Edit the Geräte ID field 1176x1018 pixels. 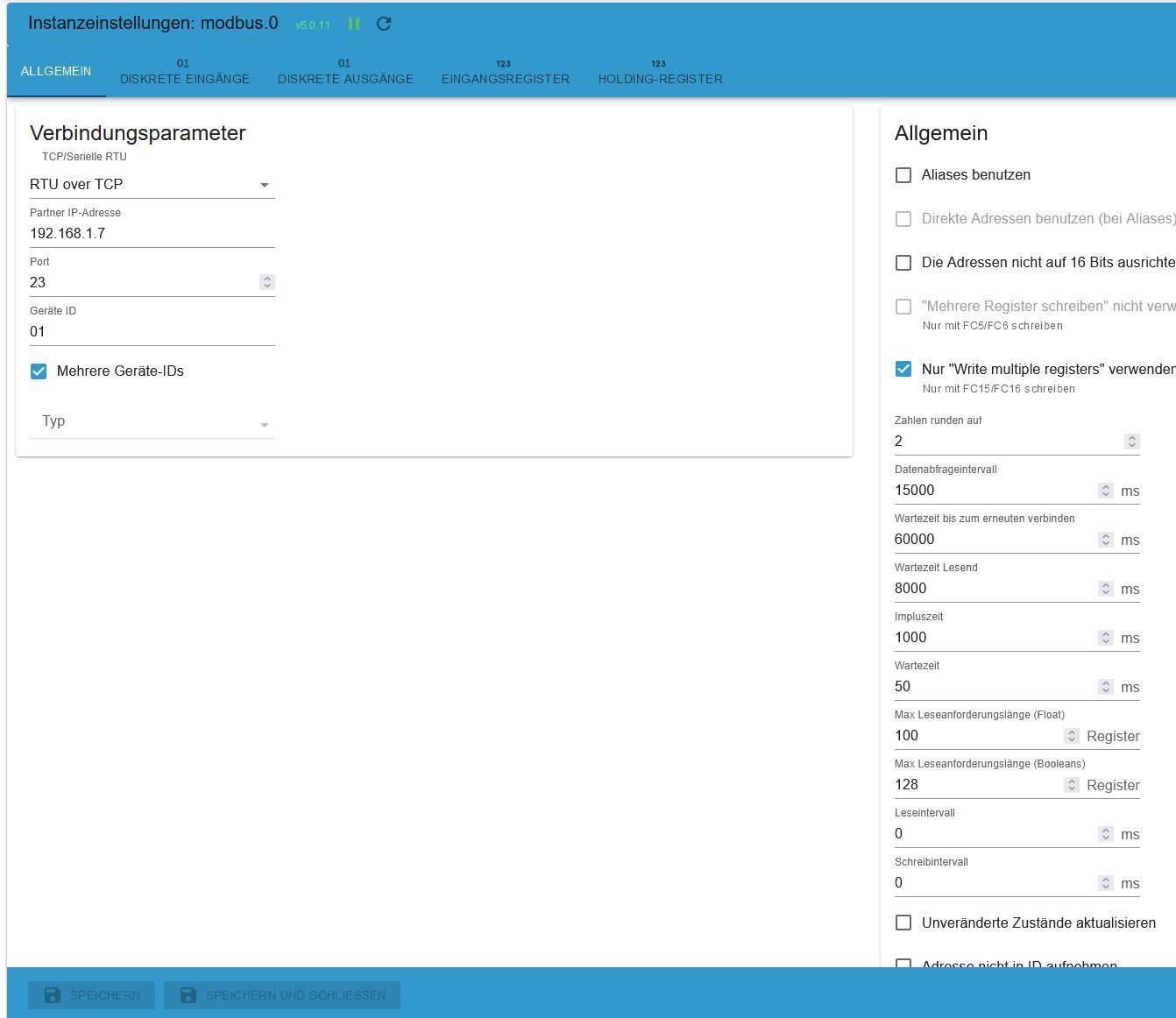(x=152, y=331)
